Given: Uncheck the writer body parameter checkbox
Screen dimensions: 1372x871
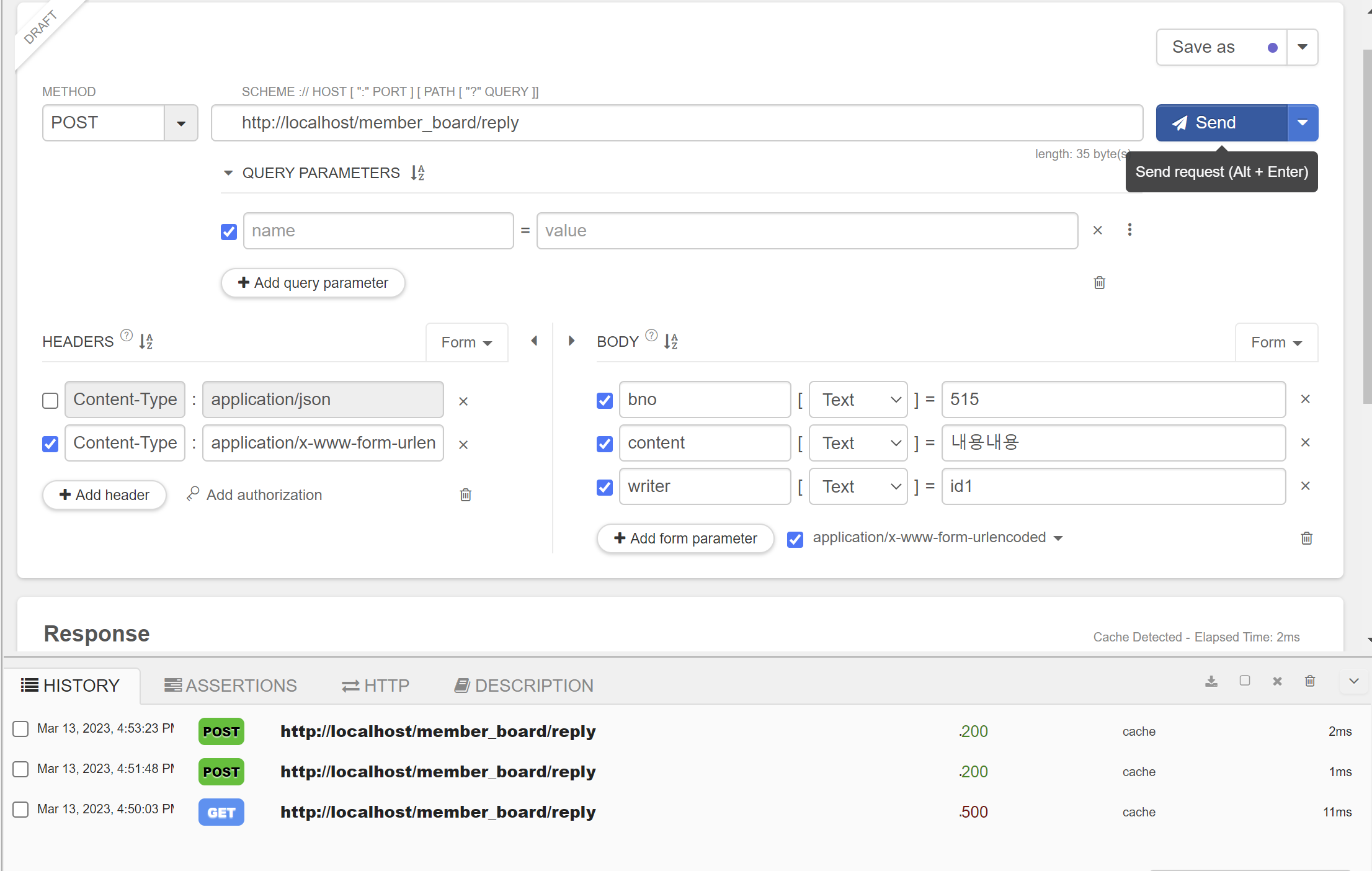Looking at the screenshot, I should 605,487.
